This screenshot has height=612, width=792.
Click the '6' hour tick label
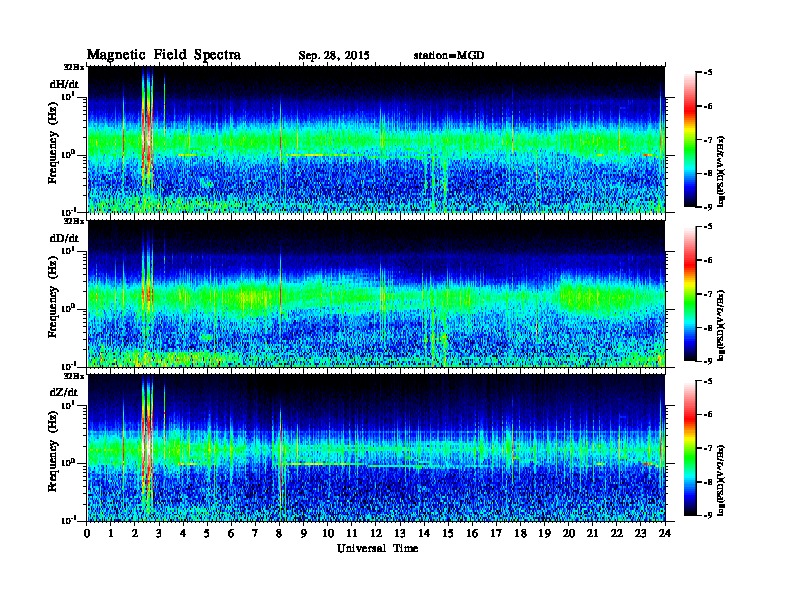231,533
